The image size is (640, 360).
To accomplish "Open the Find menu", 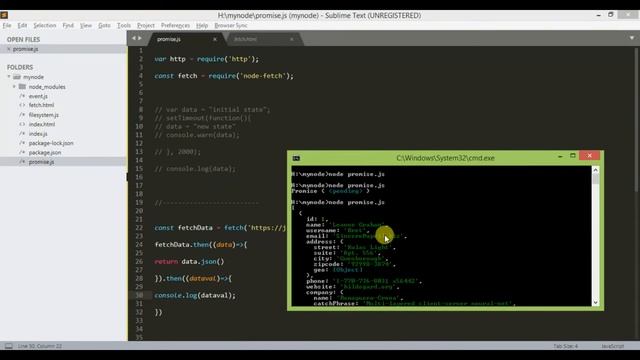I will [68, 25].
